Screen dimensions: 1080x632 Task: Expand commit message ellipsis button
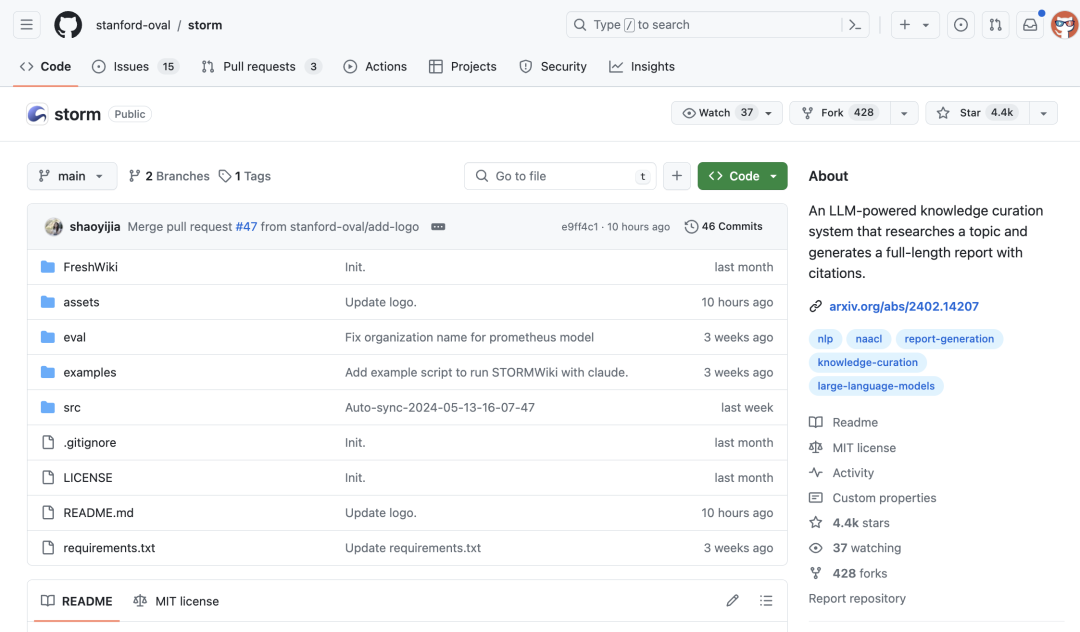coord(438,227)
